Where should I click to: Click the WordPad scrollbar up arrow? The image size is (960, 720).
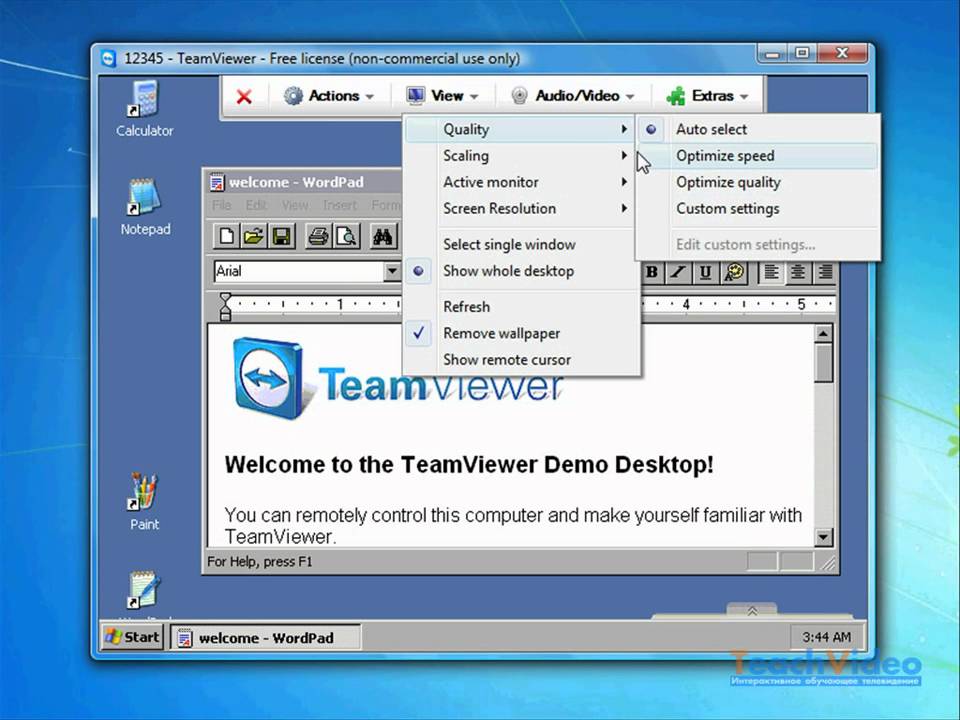point(823,334)
